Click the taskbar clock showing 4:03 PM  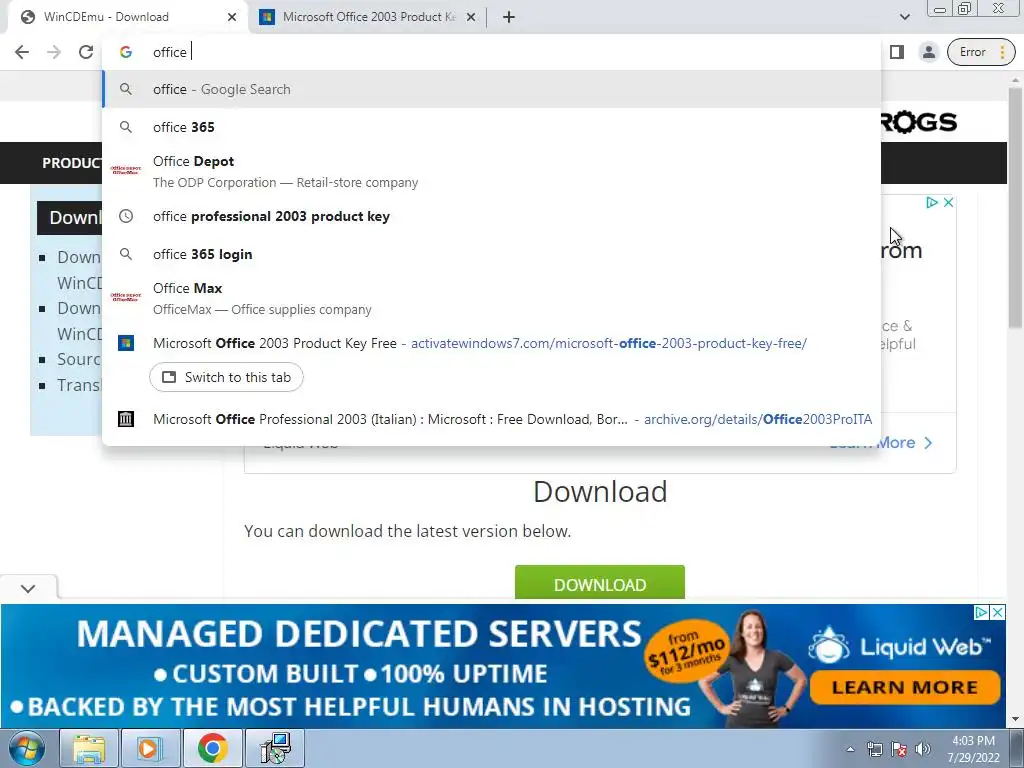[973, 749]
